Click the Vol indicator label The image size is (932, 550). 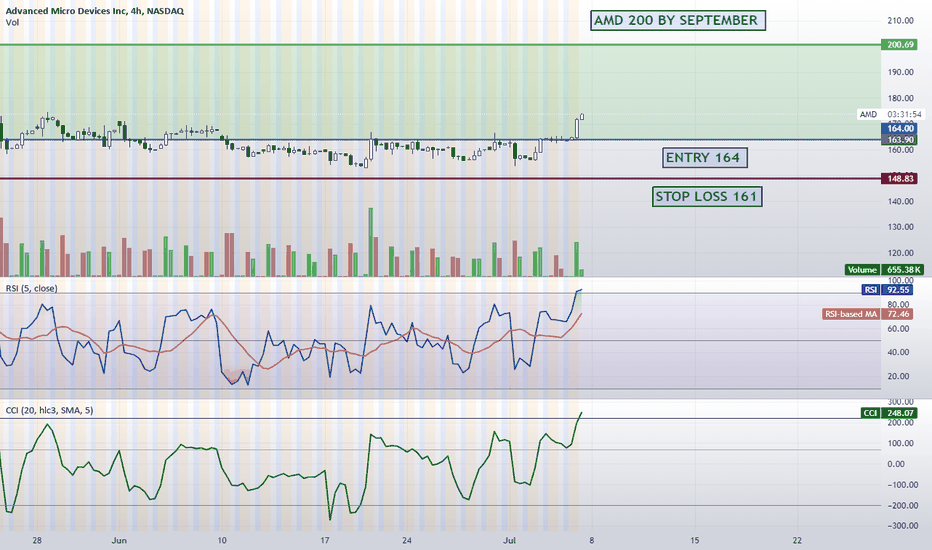tap(12, 23)
